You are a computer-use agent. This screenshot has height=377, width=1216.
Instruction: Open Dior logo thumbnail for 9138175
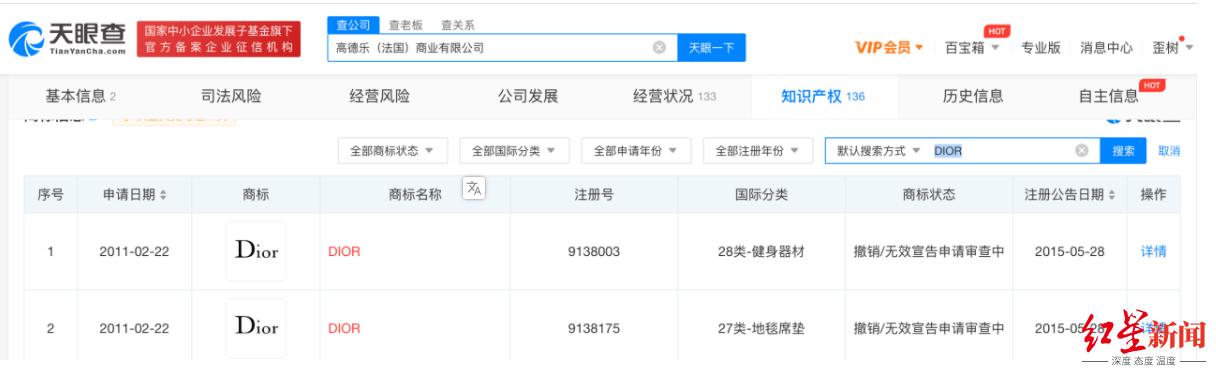(x=255, y=327)
